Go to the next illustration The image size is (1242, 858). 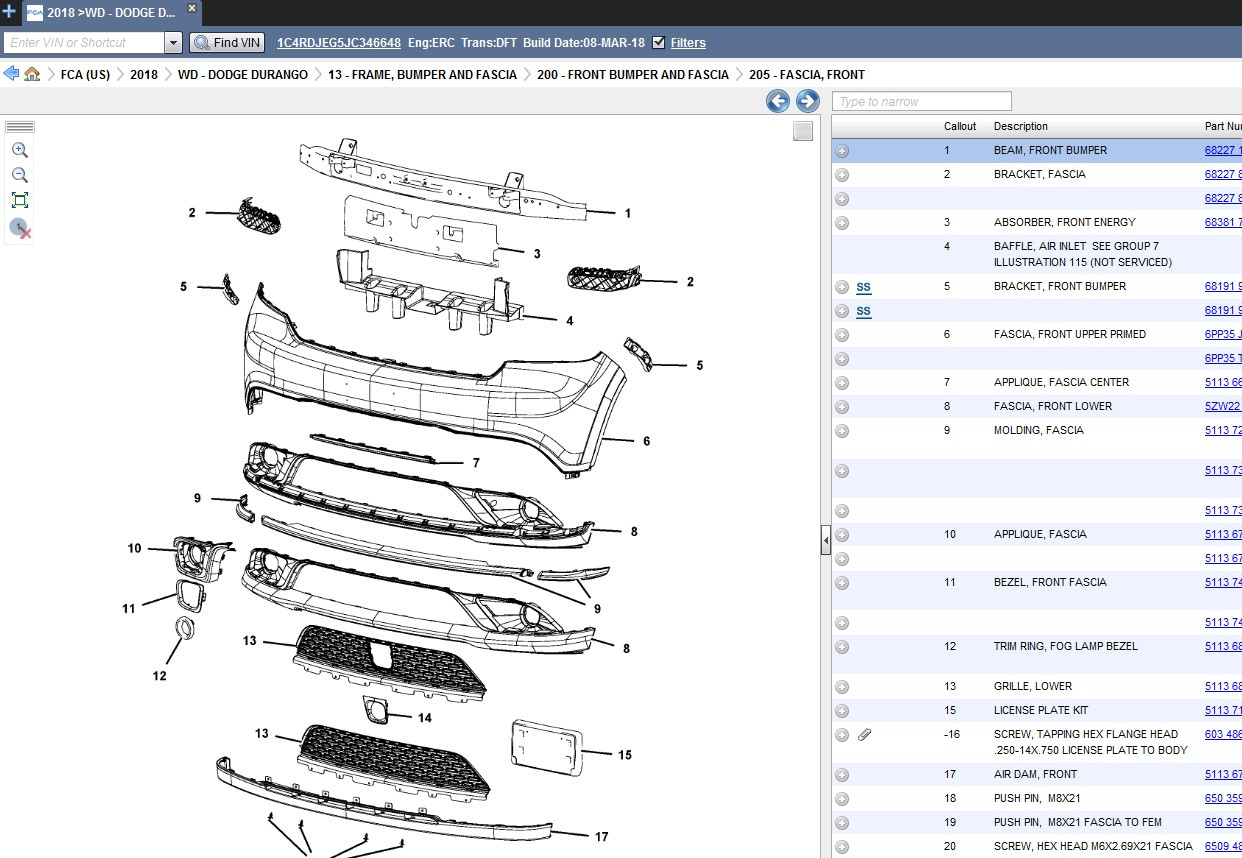pos(808,101)
